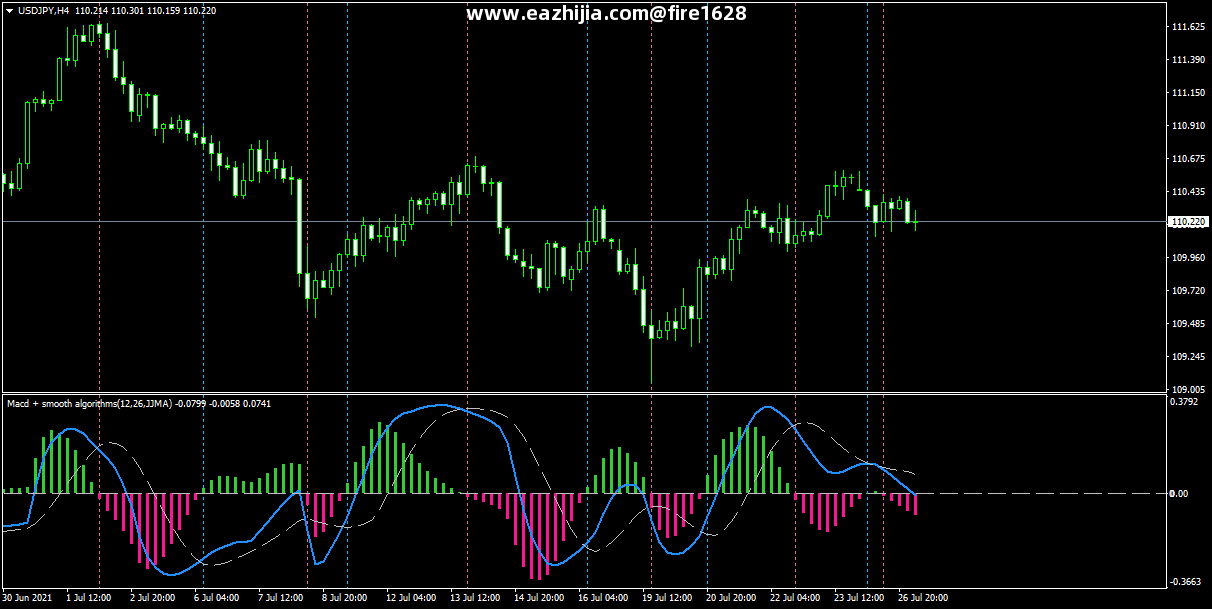Click the 12 Jul 04:00 time axis label
Screen dimensions: 1212x609
(x=411, y=598)
